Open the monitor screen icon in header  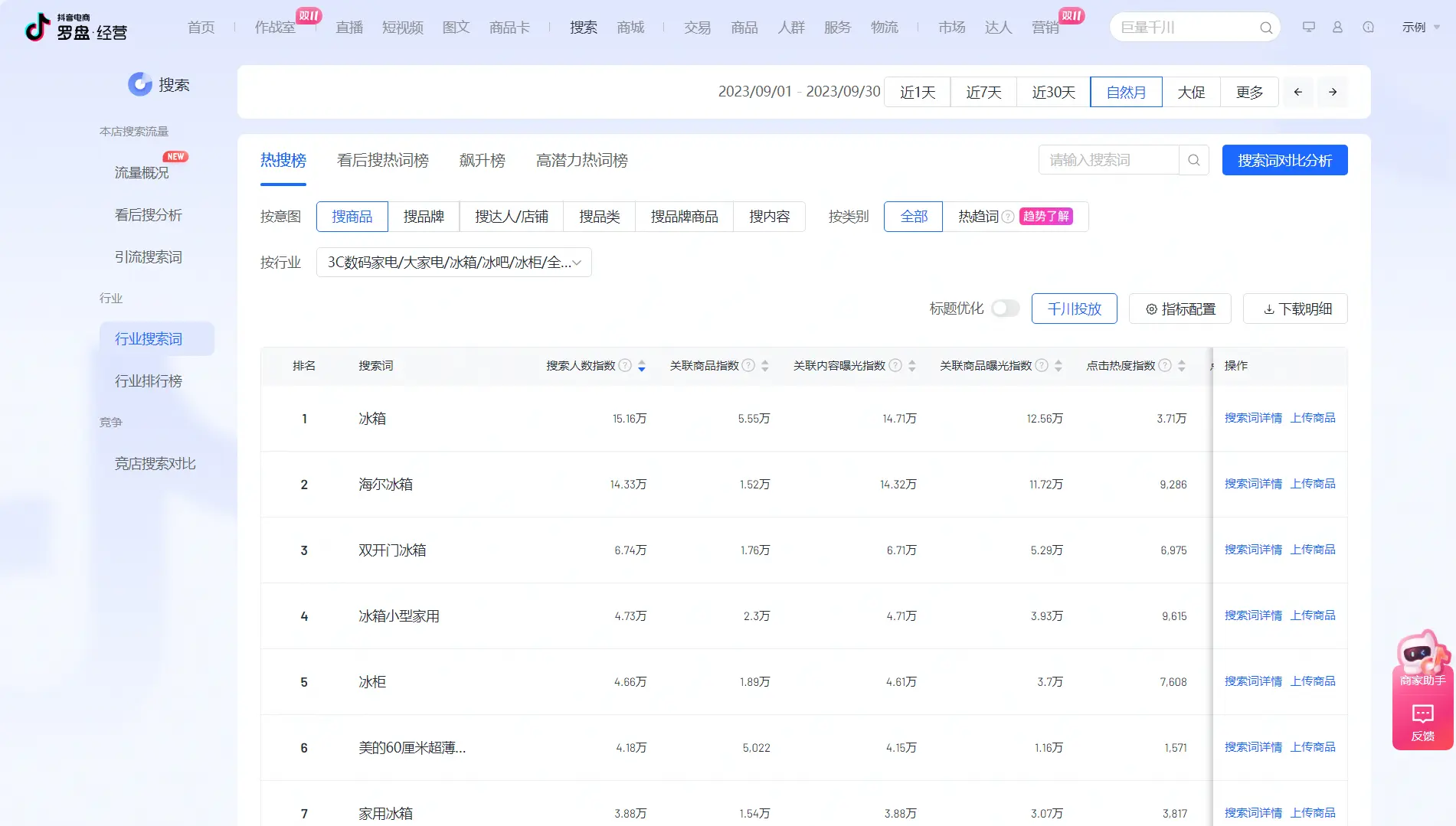pyautogui.click(x=1308, y=28)
